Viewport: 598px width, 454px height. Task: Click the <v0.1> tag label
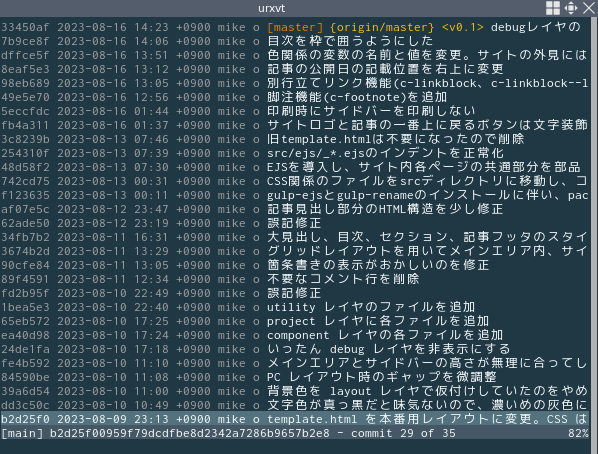(463, 27)
